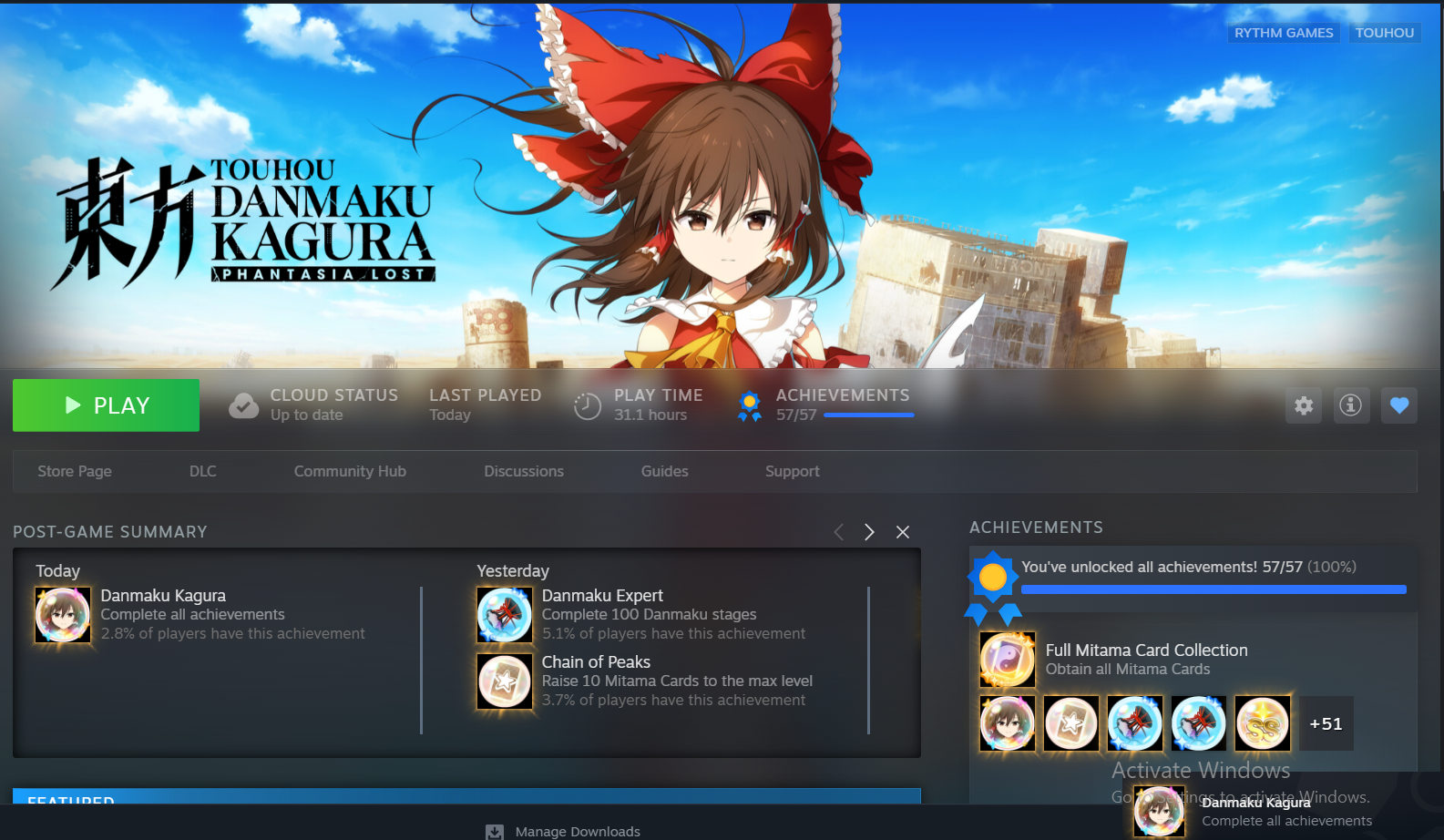
Task: Click 'Obtain all Mitama Cards' description
Action: pos(1128,670)
